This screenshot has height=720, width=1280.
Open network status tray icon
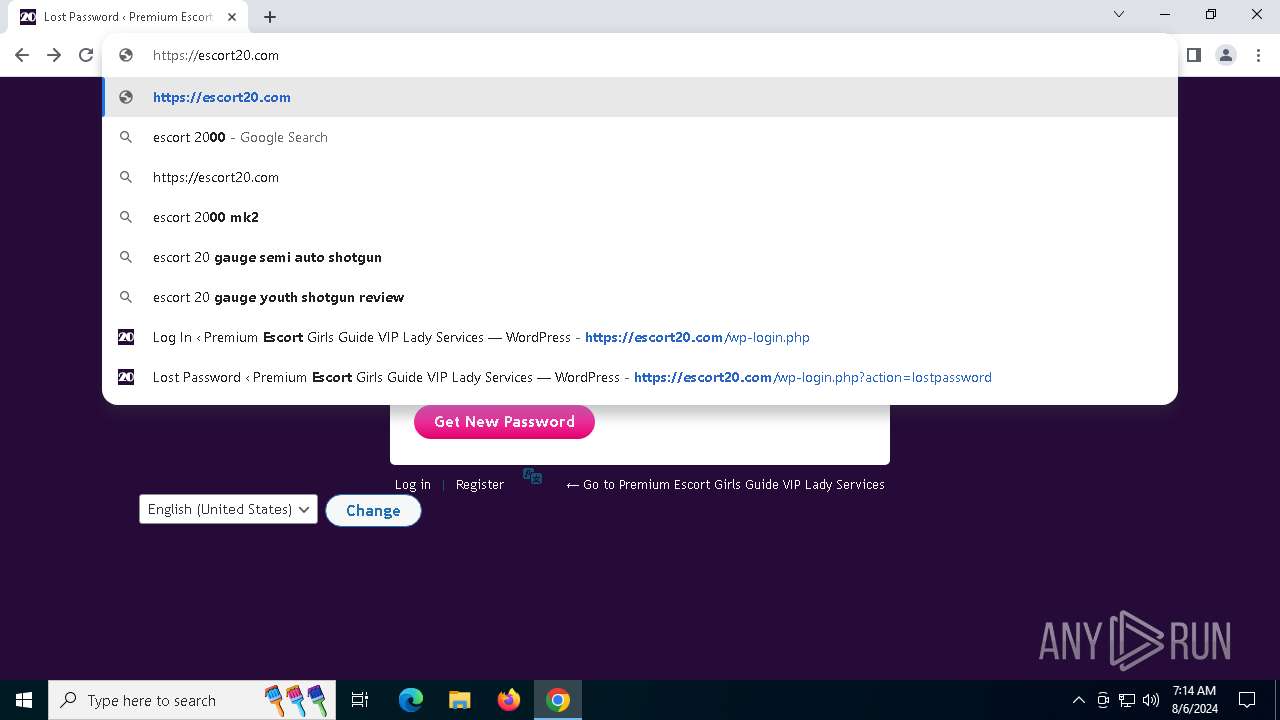[1127, 700]
